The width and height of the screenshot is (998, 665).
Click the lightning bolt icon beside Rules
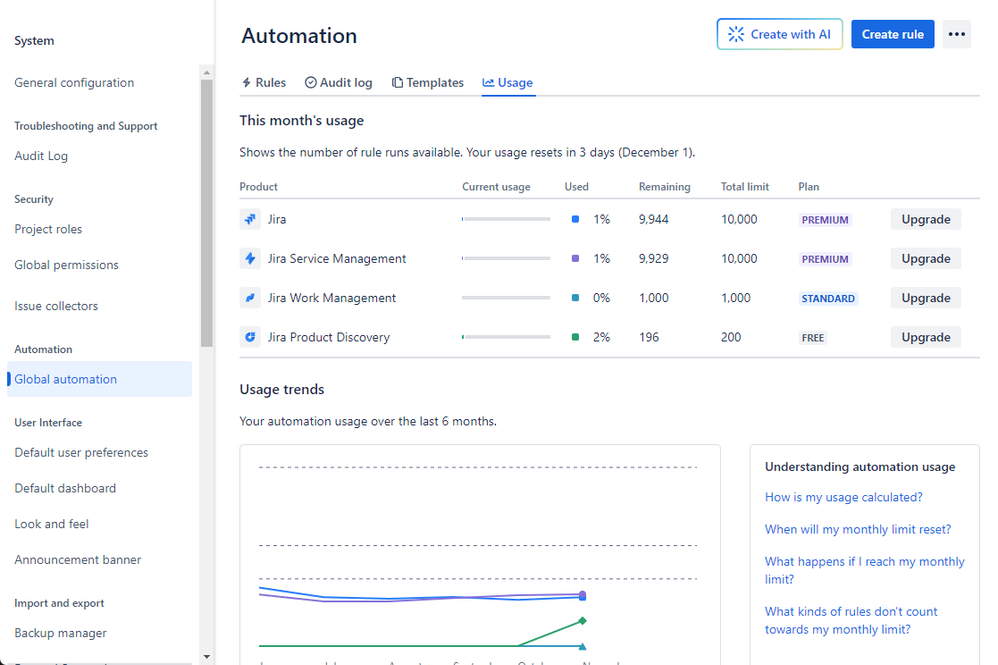pos(246,83)
